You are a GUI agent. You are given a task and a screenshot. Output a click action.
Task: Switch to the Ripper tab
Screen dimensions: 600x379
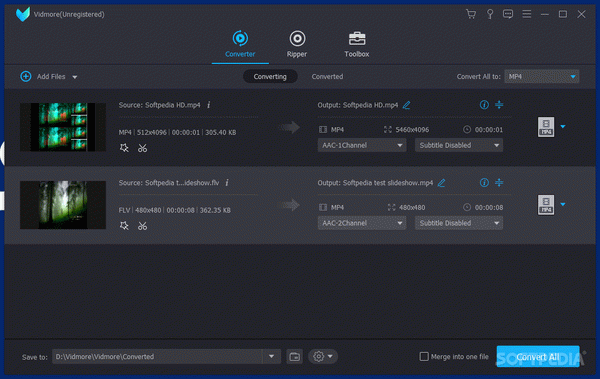point(297,44)
